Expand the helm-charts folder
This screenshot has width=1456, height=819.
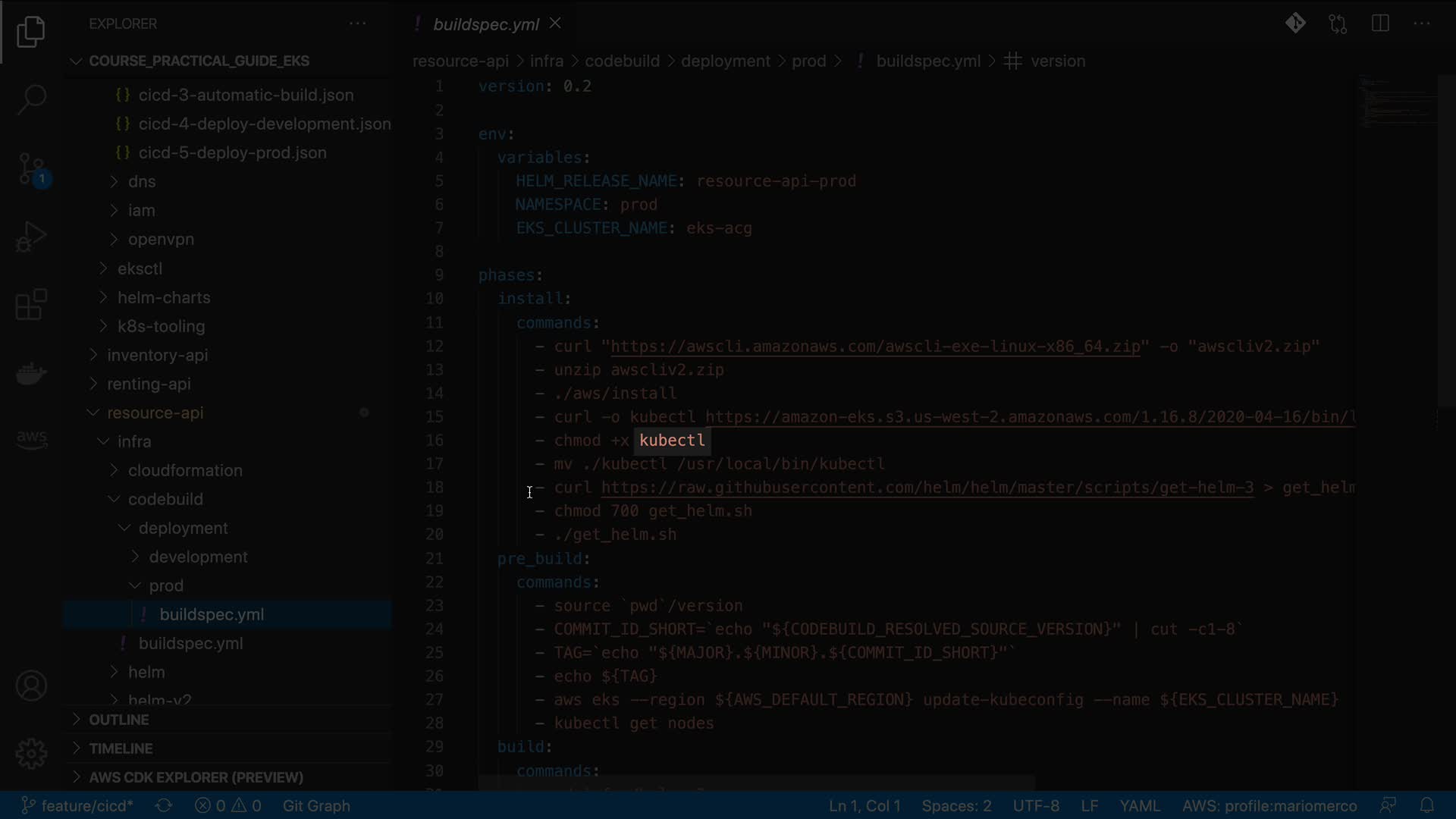point(164,297)
